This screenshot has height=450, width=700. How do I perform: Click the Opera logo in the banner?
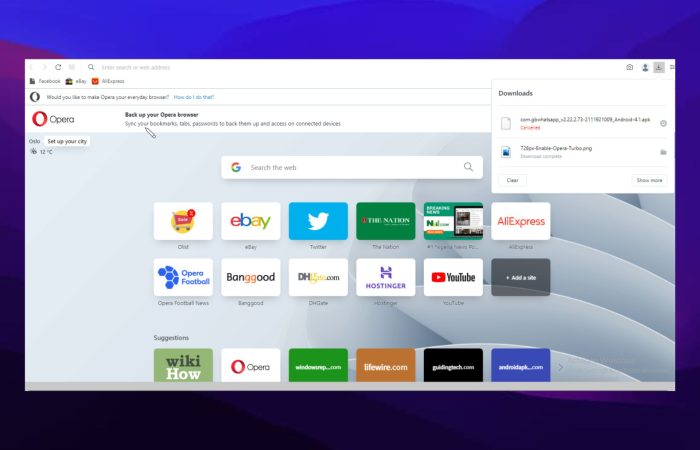53,119
